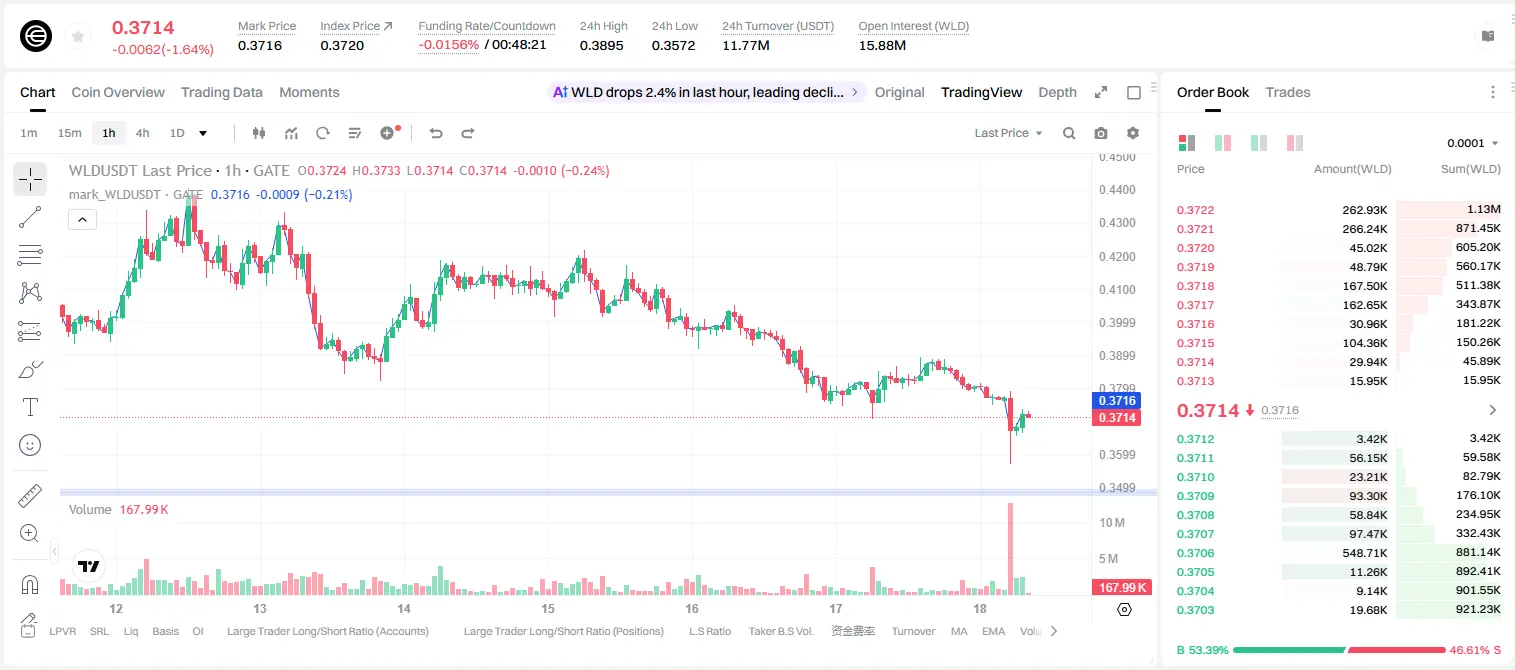This screenshot has height=670, width=1515.
Task: Open the emoji sticker tool
Action: click(x=30, y=445)
